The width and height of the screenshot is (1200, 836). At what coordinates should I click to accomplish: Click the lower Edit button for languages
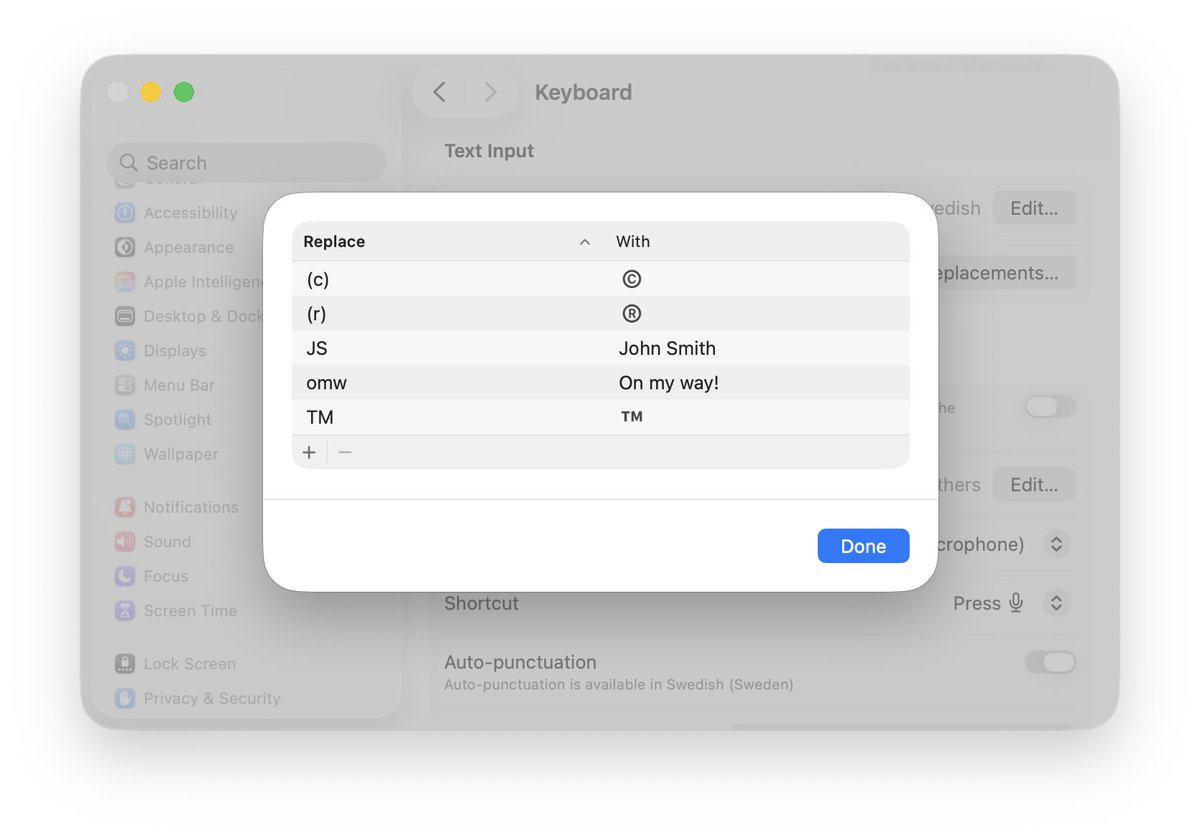point(1034,484)
